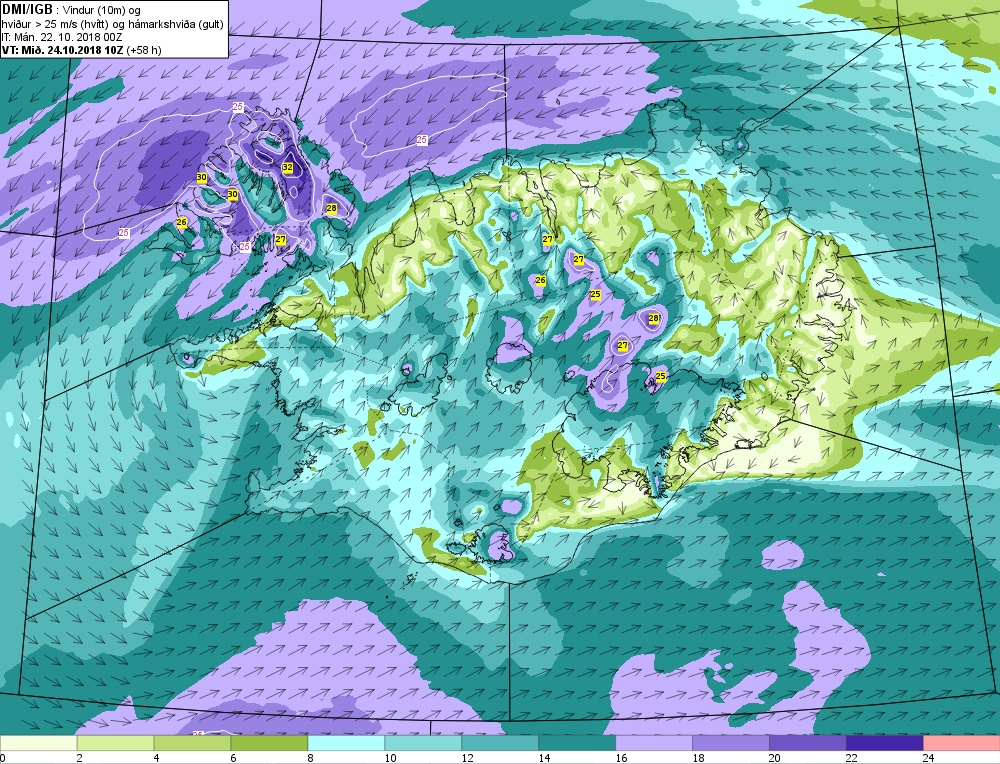1000x764 pixels.
Task: Pick the pink legend swatch above 24
Action: click(962, 743)
